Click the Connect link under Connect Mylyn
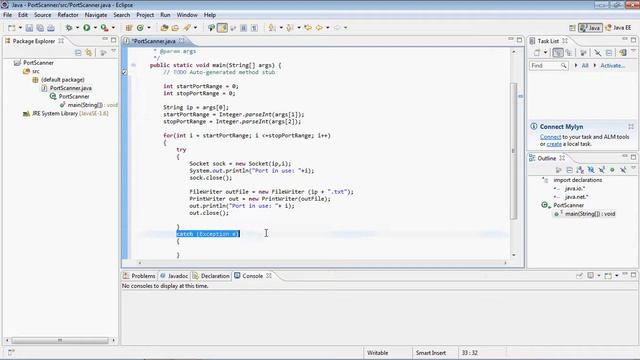 tap(550, 137)
